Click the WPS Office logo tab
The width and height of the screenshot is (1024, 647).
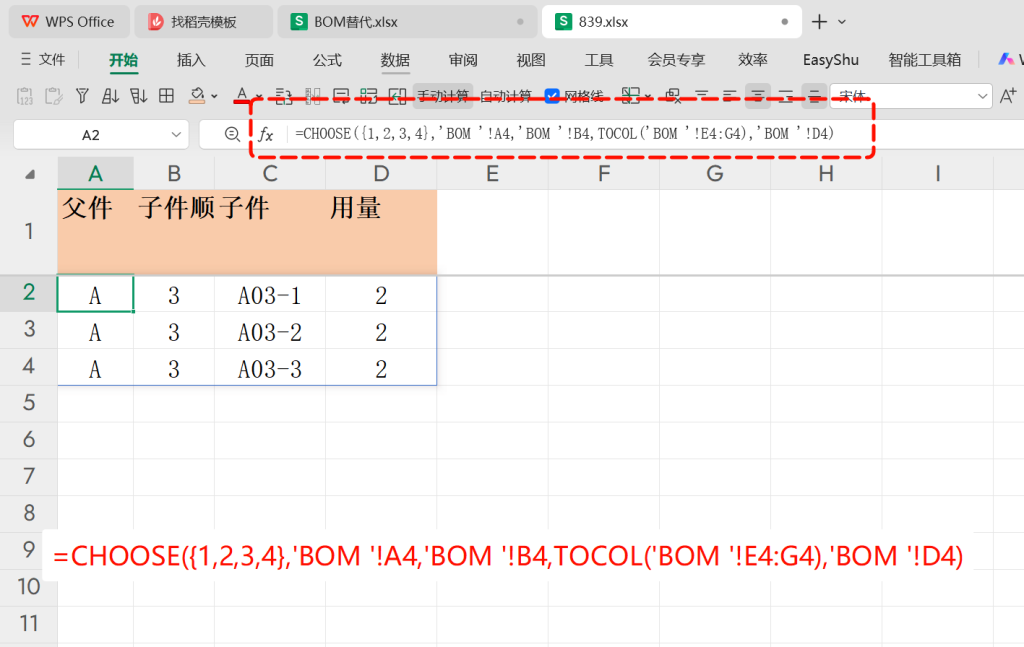(69, 22)
